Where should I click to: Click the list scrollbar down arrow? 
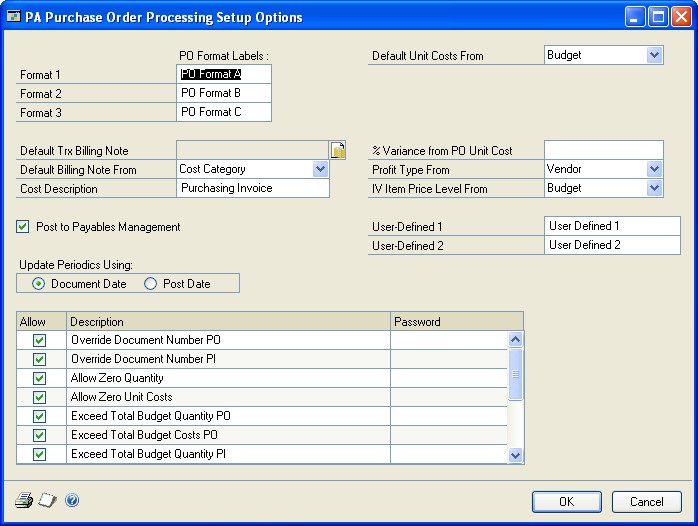click(x=515, y=455)
